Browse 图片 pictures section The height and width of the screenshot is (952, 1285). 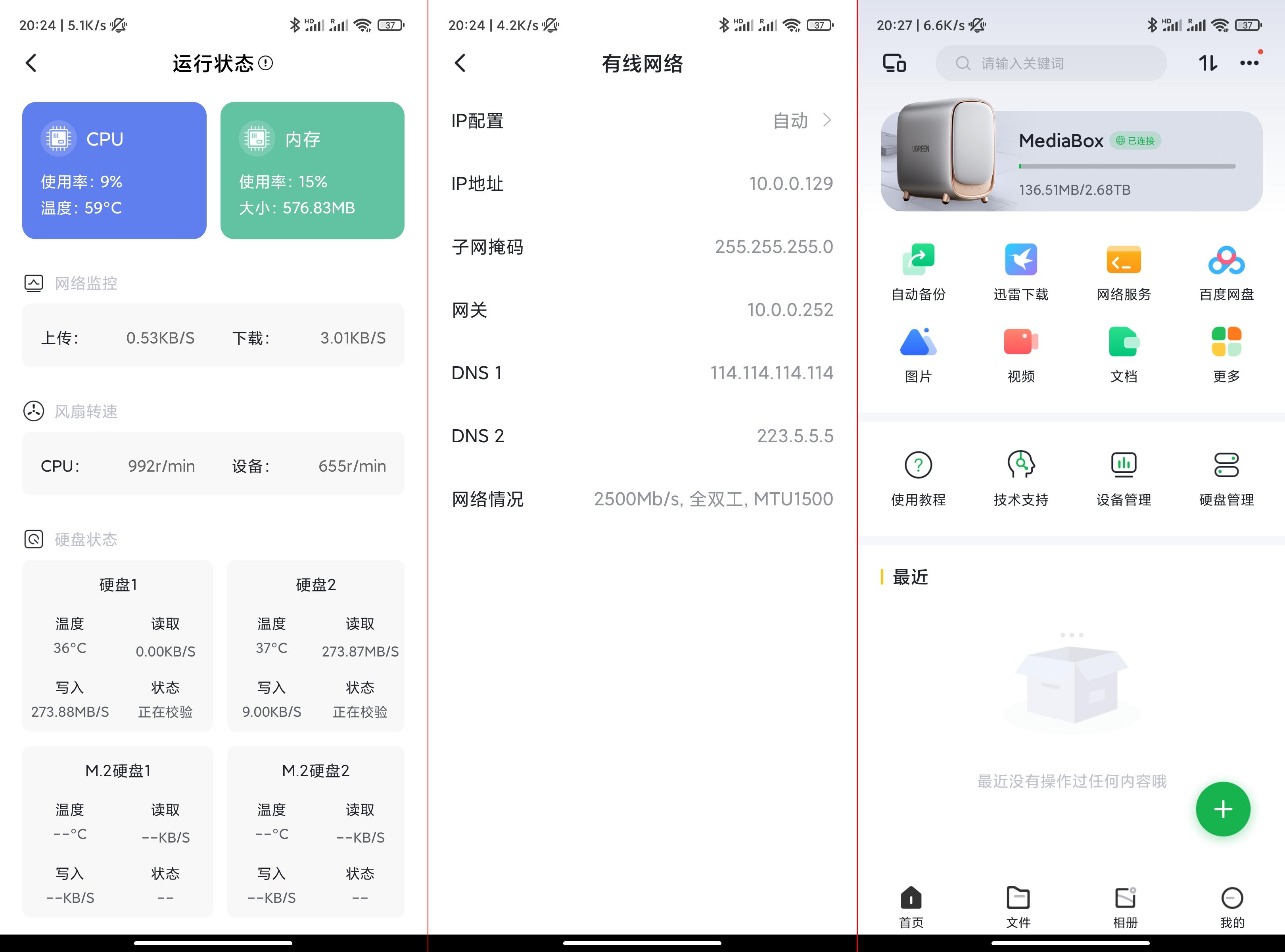(918, 353)
